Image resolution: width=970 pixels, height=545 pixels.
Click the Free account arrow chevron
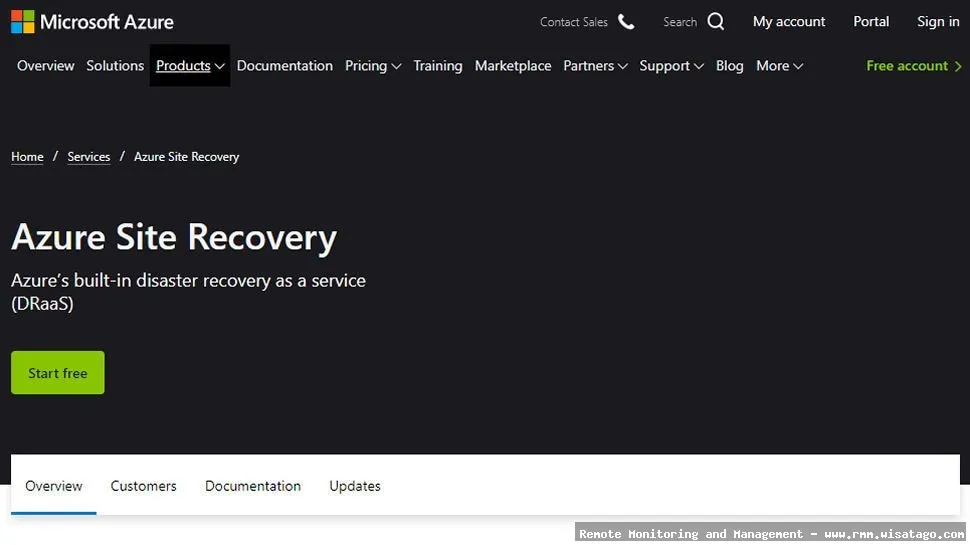[958, 66]
